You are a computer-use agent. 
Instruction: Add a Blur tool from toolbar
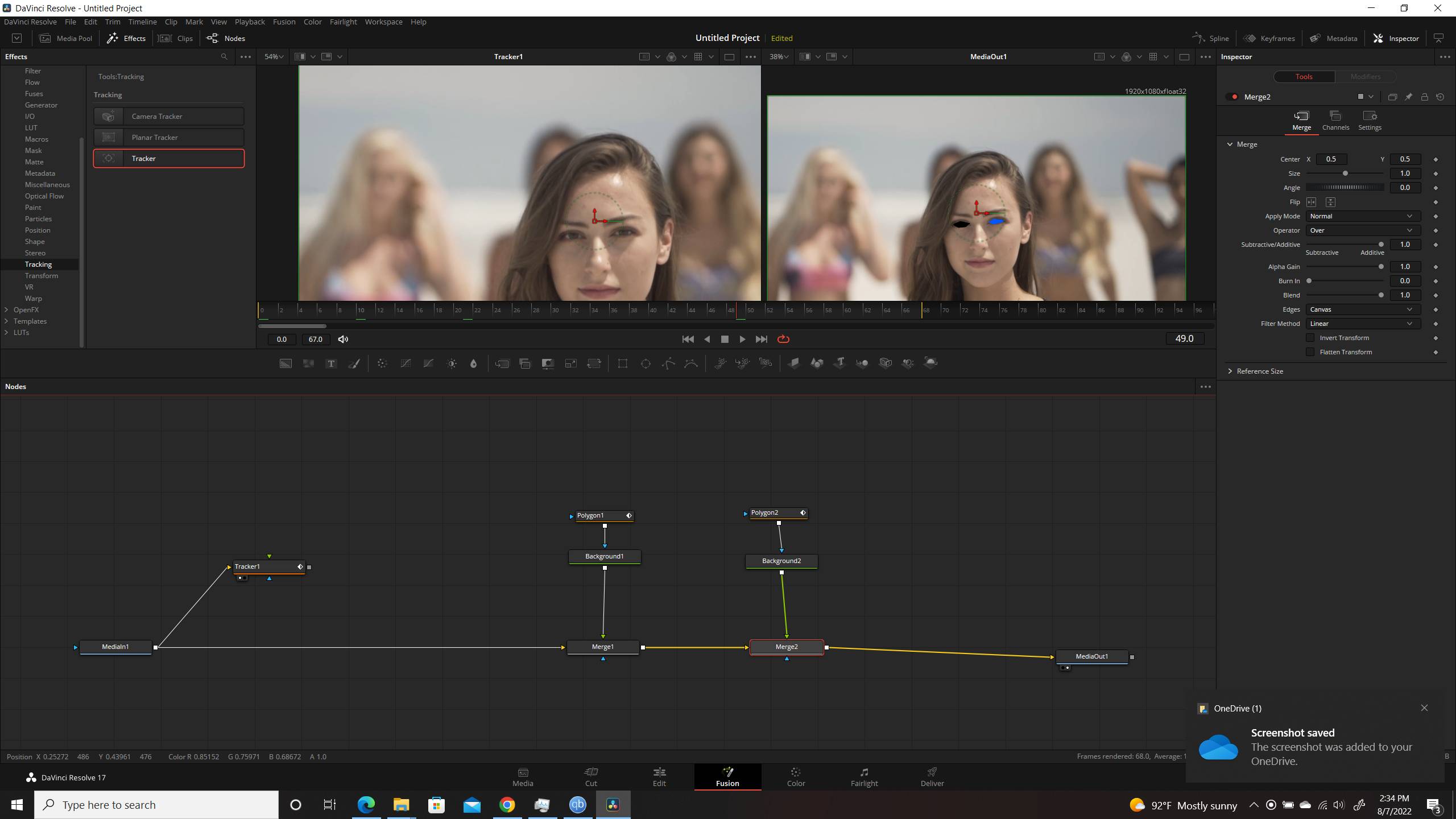pyautogui.click(x=474, y=363)
